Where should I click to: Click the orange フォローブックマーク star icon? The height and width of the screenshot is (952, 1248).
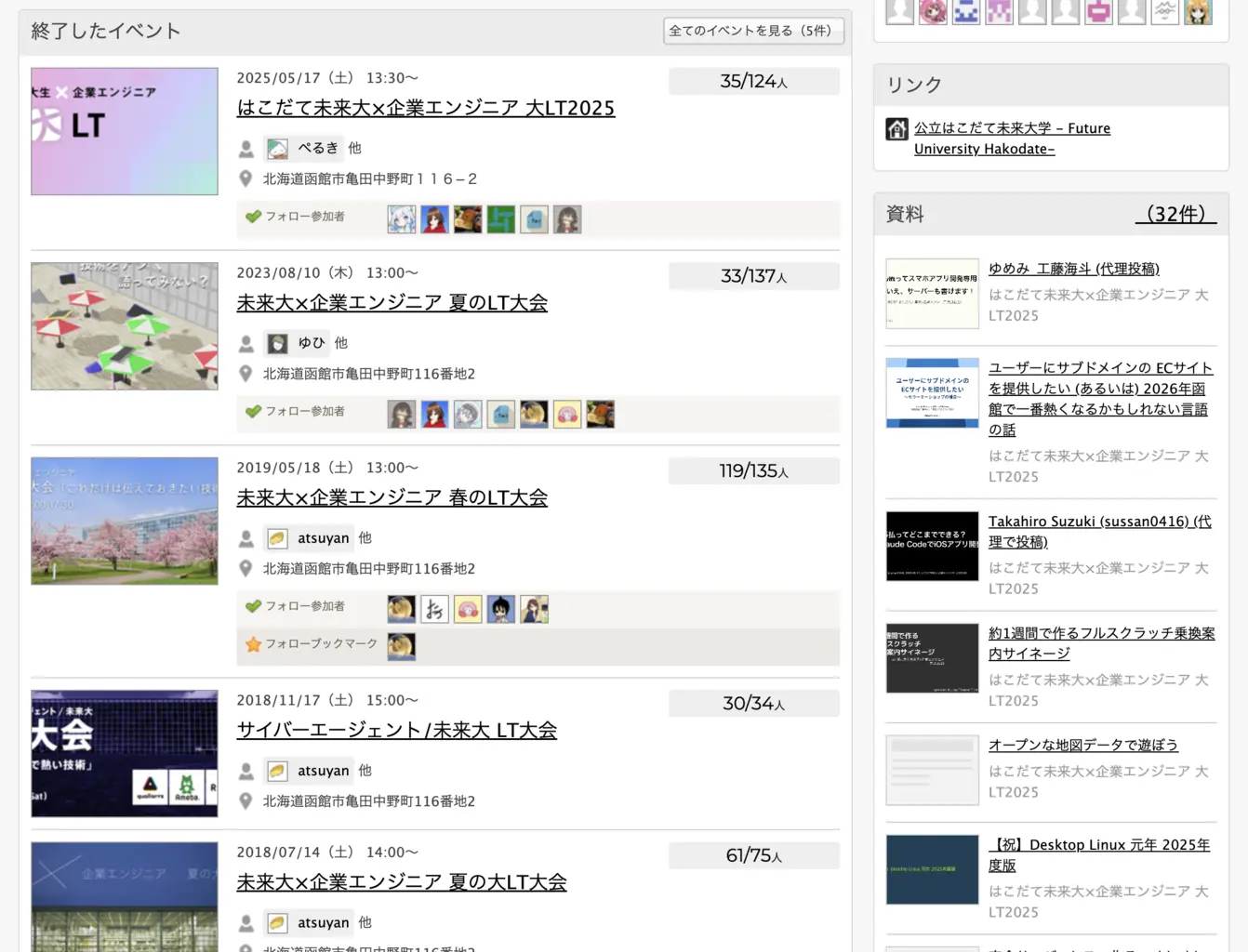(x=254, y=643)
